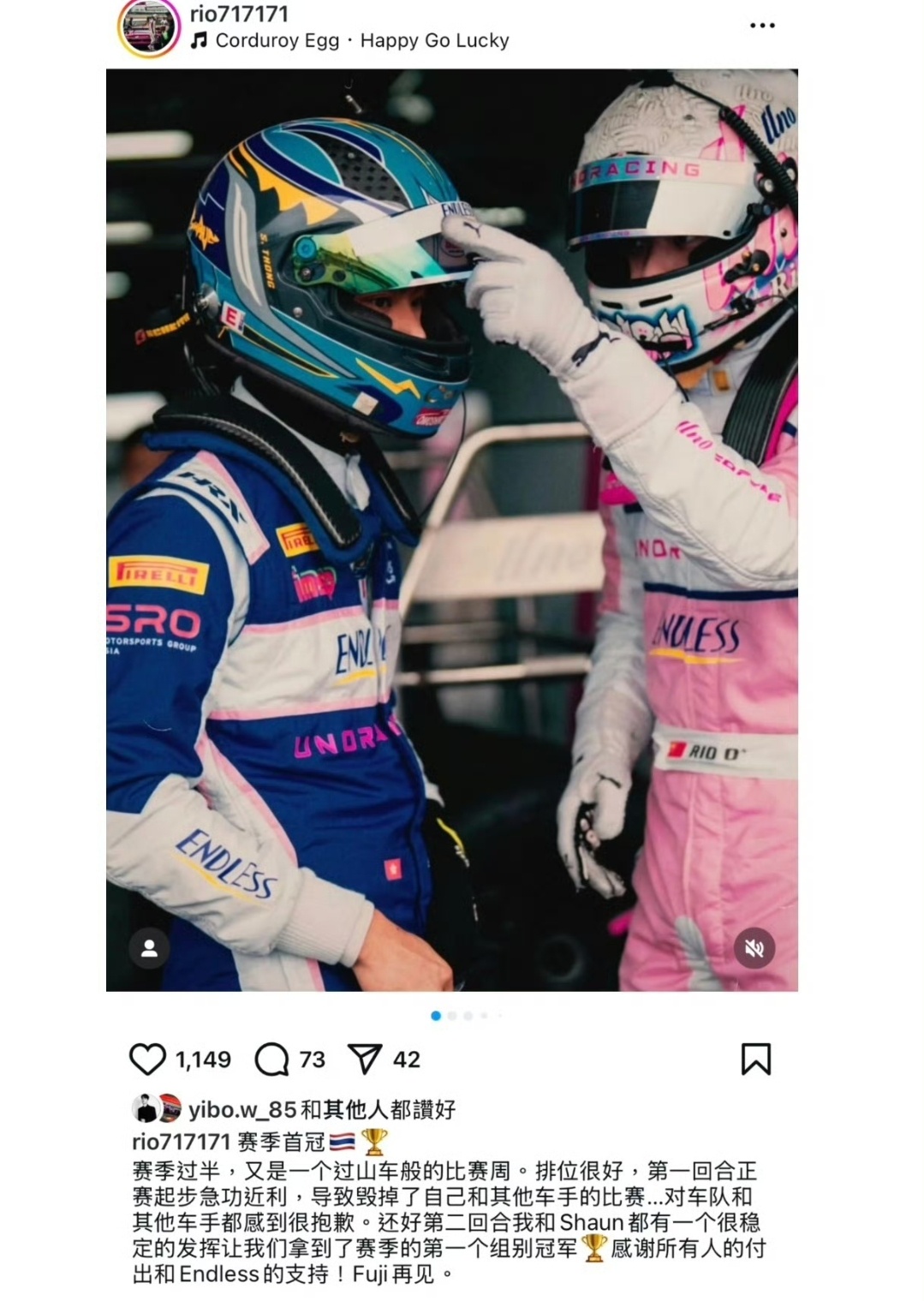Open rio717171 username in caption
924x1301 pixels.
point(182,1142)
